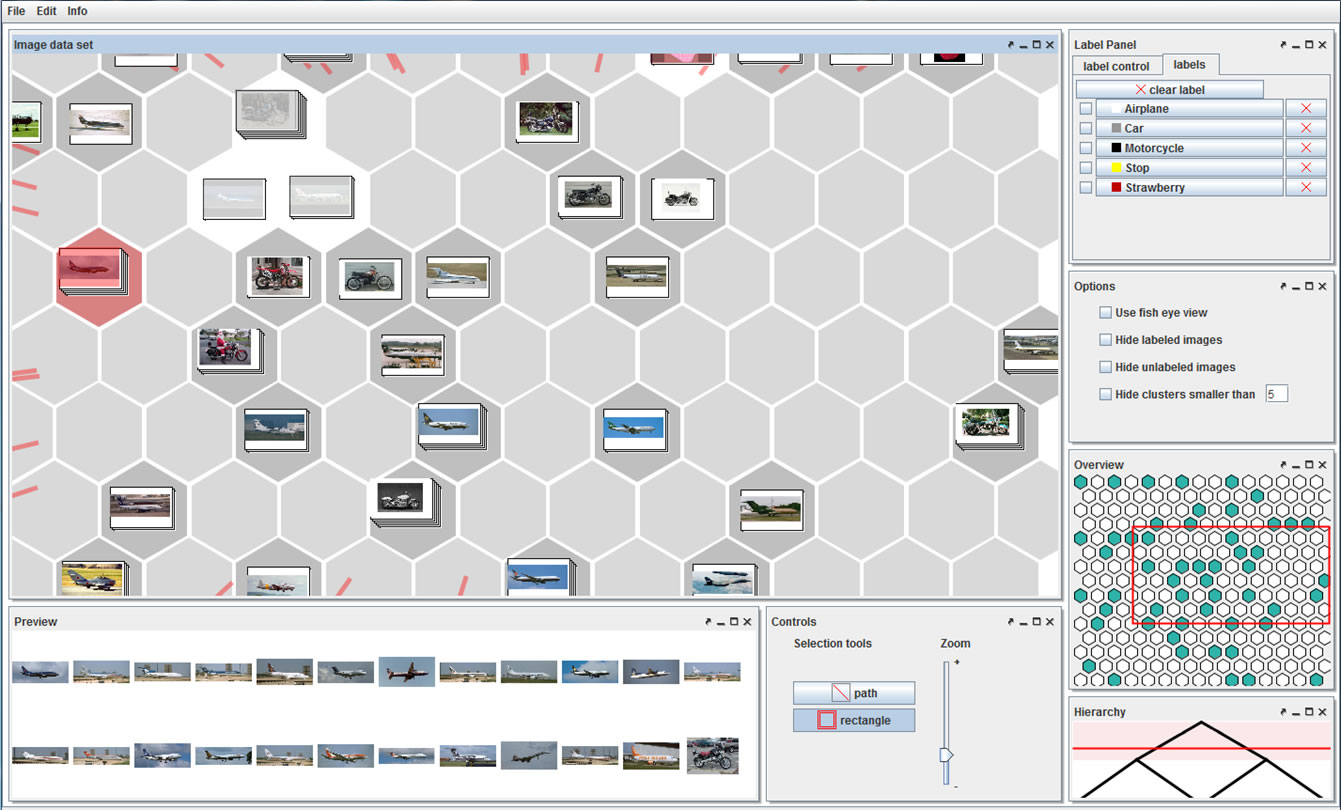The width and height of the screenshot is (1341, 810).
Task: Enable Hide clusters smaller than checkbox
Action: pyautogui.click(x=1105, y=394)
